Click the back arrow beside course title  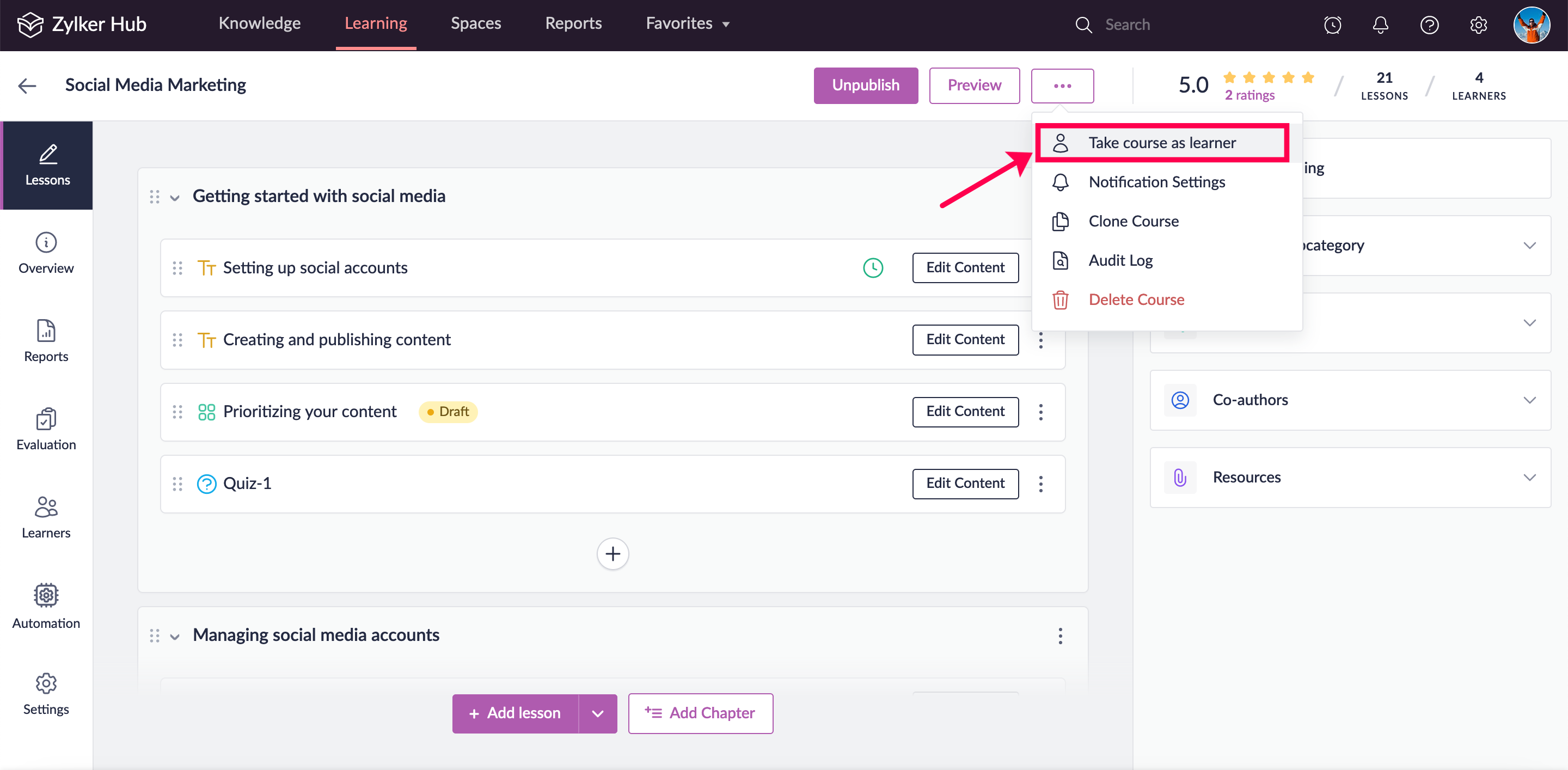click(27, 86)
